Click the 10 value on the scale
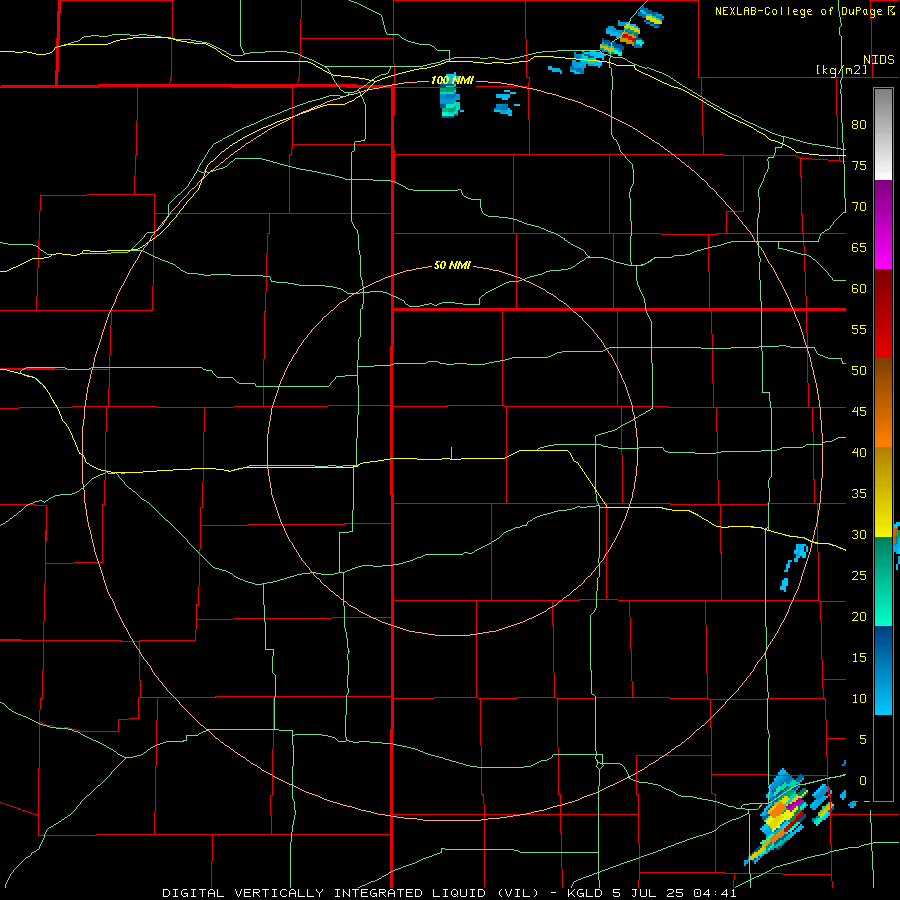 859,699
